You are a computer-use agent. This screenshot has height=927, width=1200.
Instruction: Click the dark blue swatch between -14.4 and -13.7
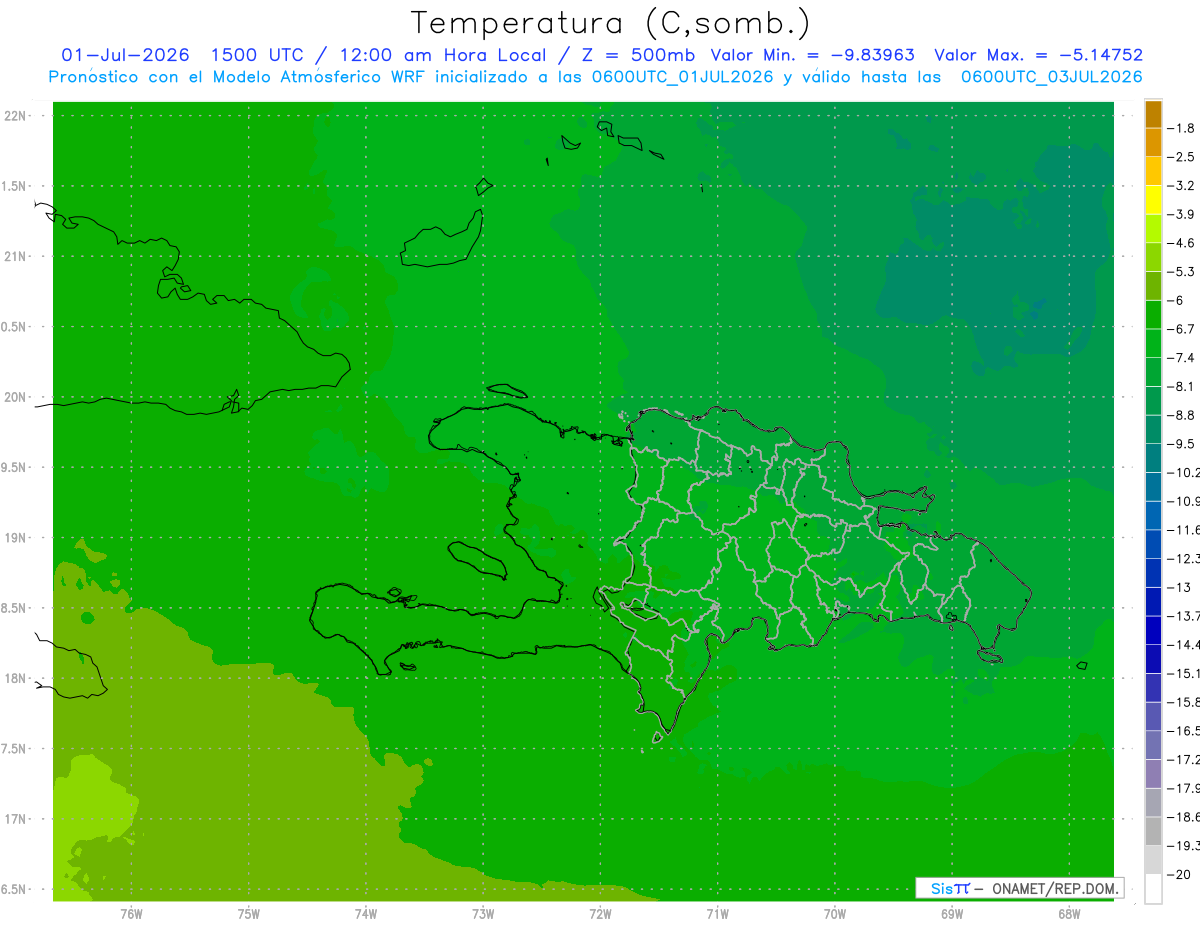1153,630
